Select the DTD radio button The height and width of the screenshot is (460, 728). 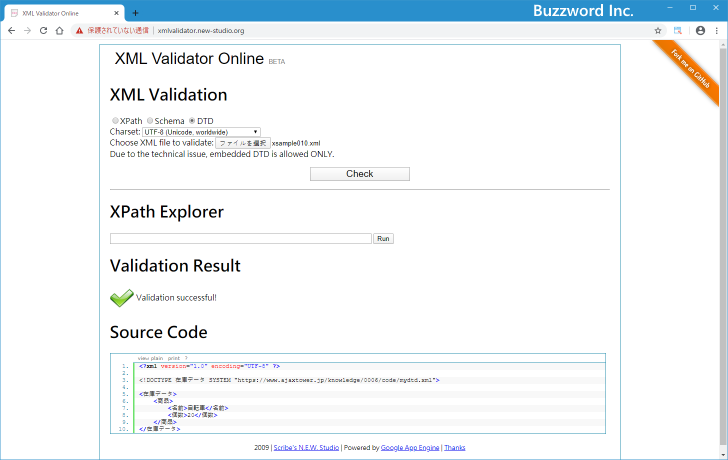pyautogui.click(x=192, y=121)
